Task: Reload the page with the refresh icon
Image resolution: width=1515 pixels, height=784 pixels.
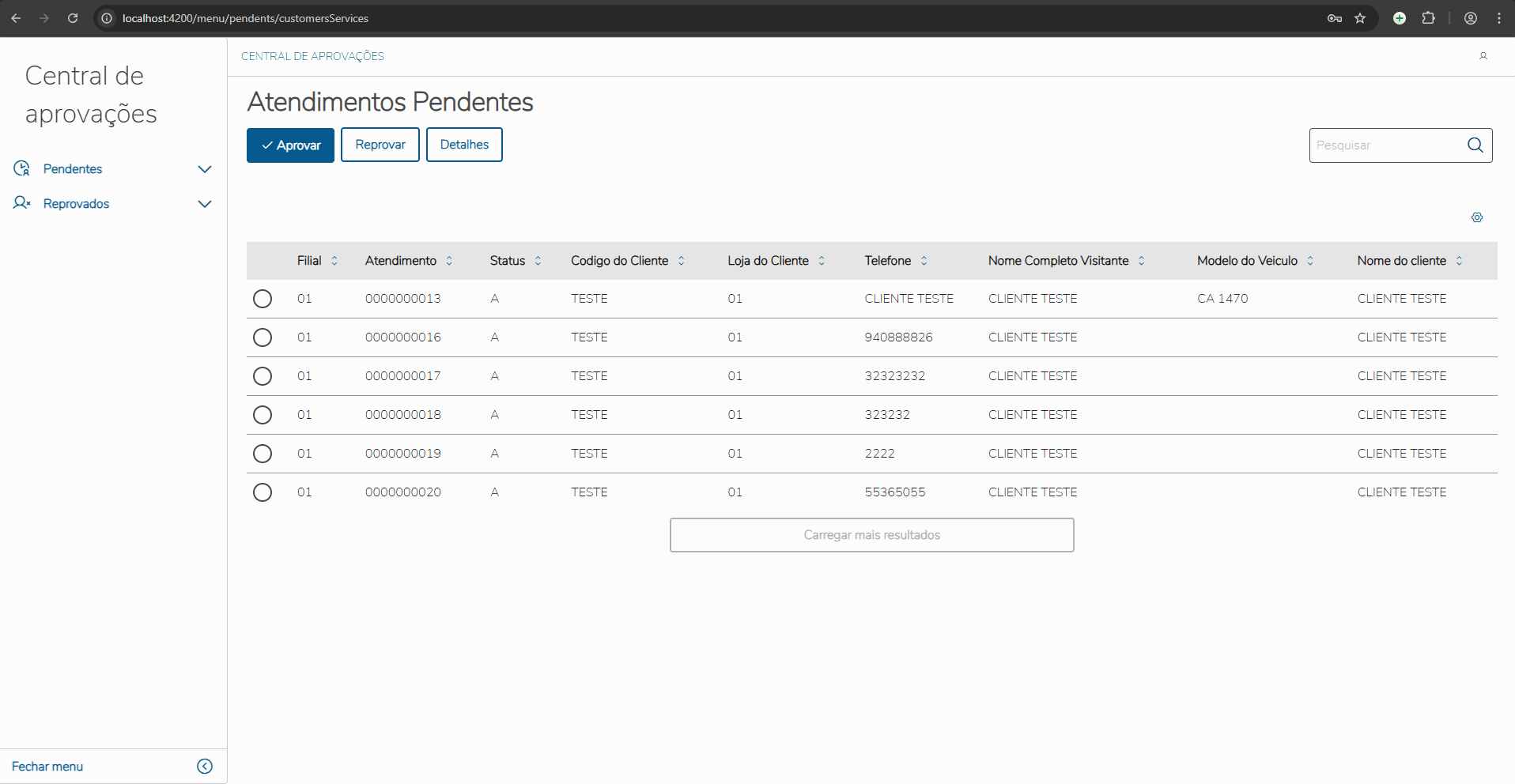Action: click(x=73, y=18)
